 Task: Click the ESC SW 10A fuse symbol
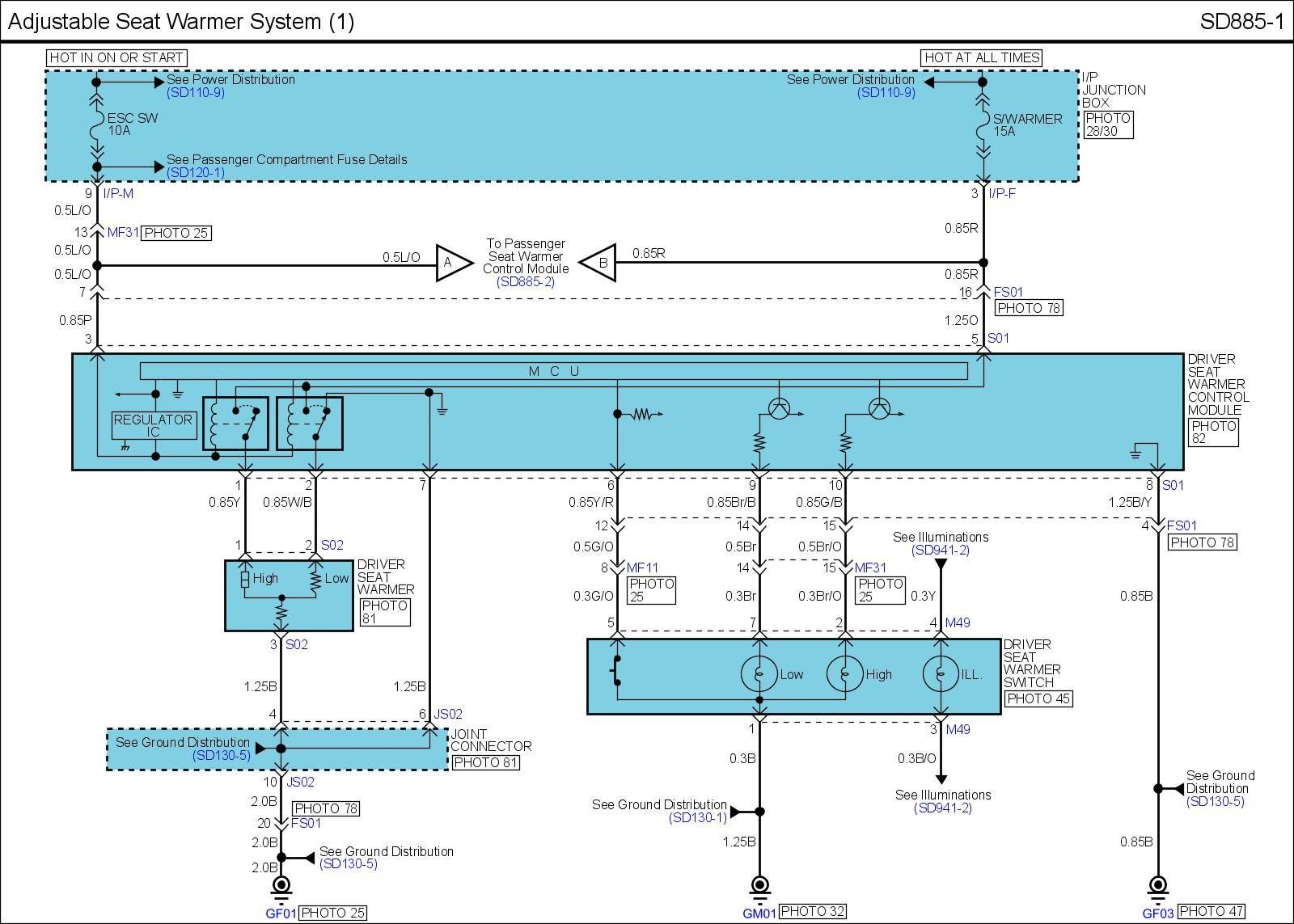[x=97, y=124]
